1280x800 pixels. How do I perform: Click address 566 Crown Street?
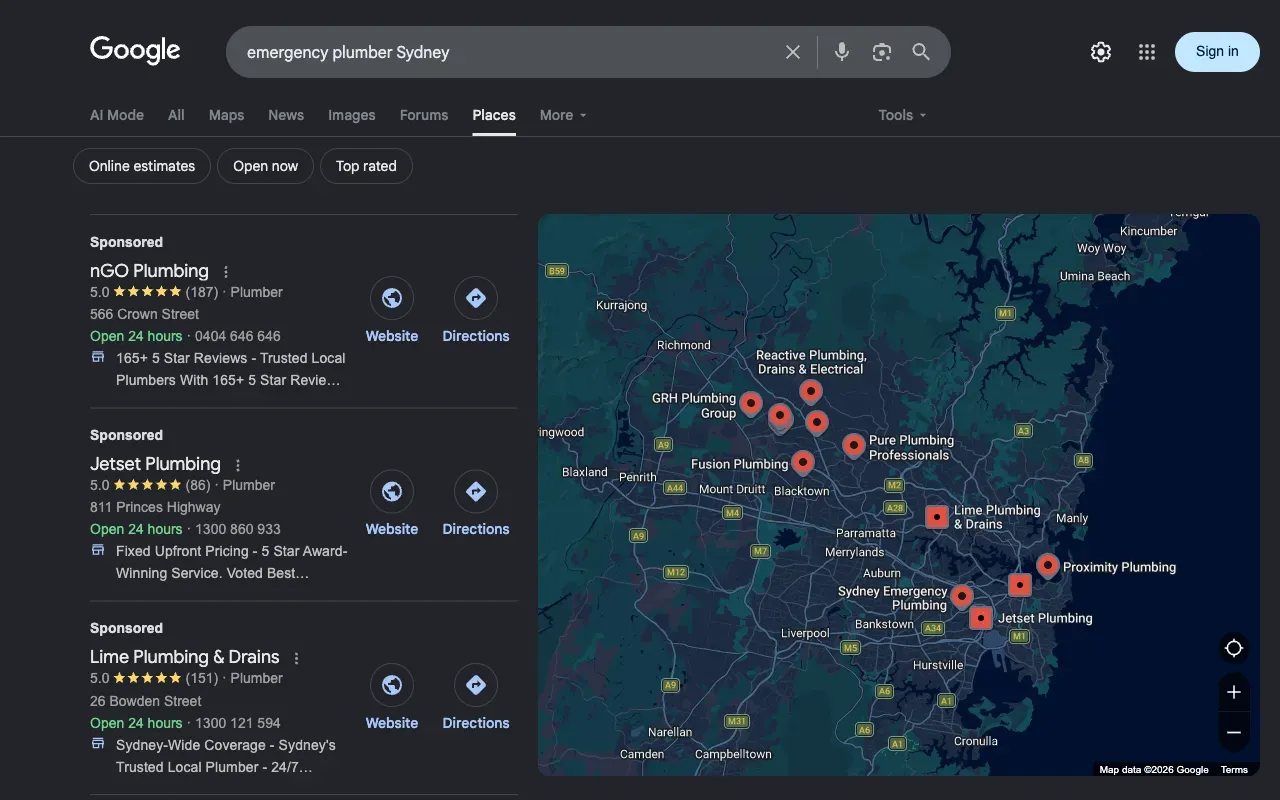tap(145, 314)
